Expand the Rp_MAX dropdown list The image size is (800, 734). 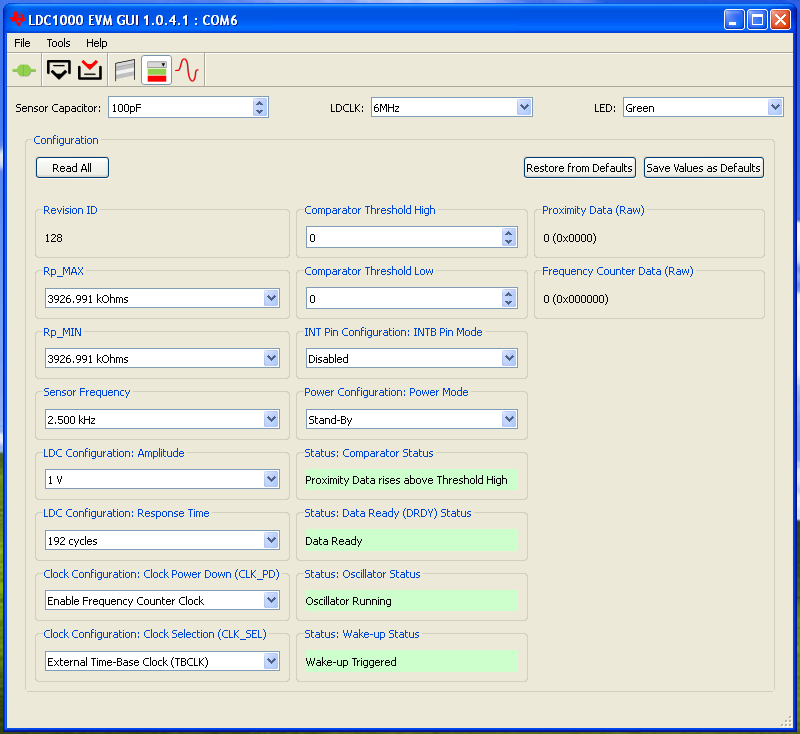click(271, 298)
